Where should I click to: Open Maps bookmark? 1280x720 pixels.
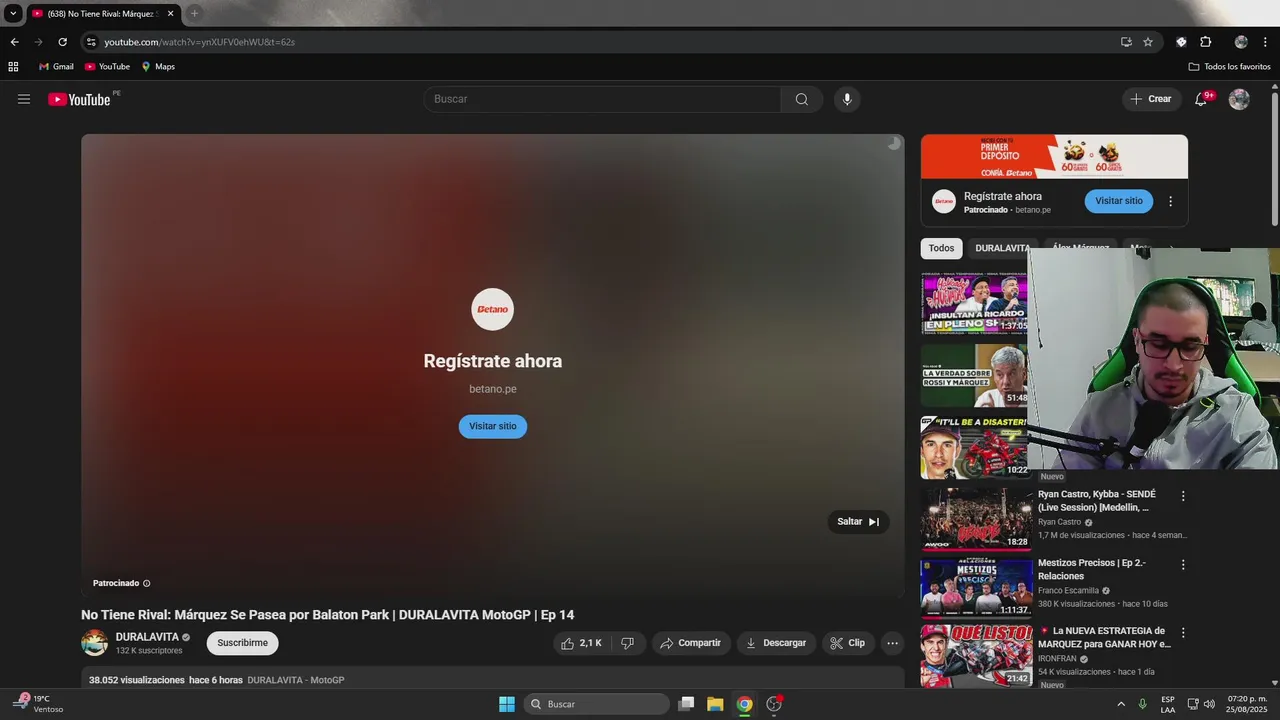pyautogui.click(x=158, y=67)
